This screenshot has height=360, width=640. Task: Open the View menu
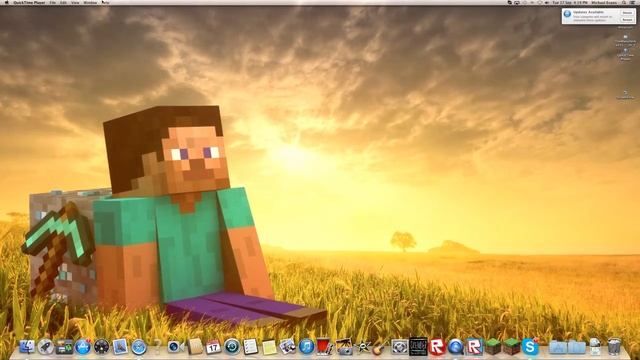pos(76,2)
